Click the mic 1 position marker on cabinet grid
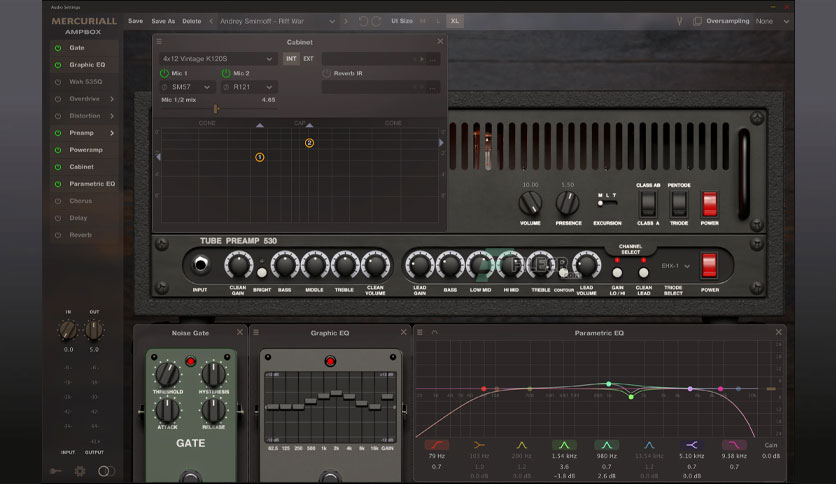The height and width of the screenshot is (484, 836). point(260,157)
